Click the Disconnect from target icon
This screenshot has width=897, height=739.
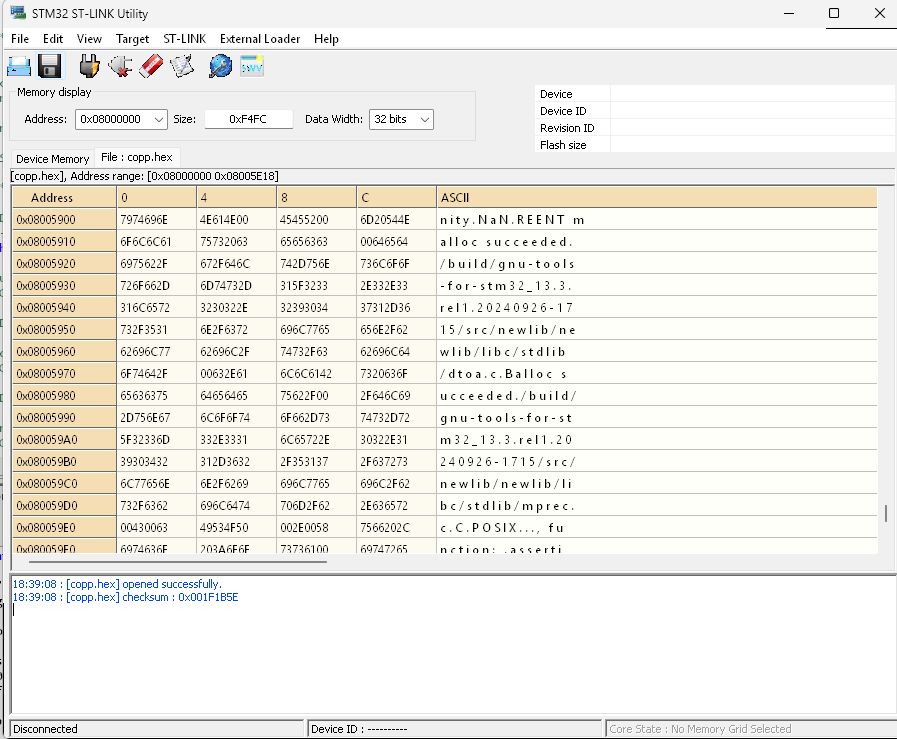120,66
